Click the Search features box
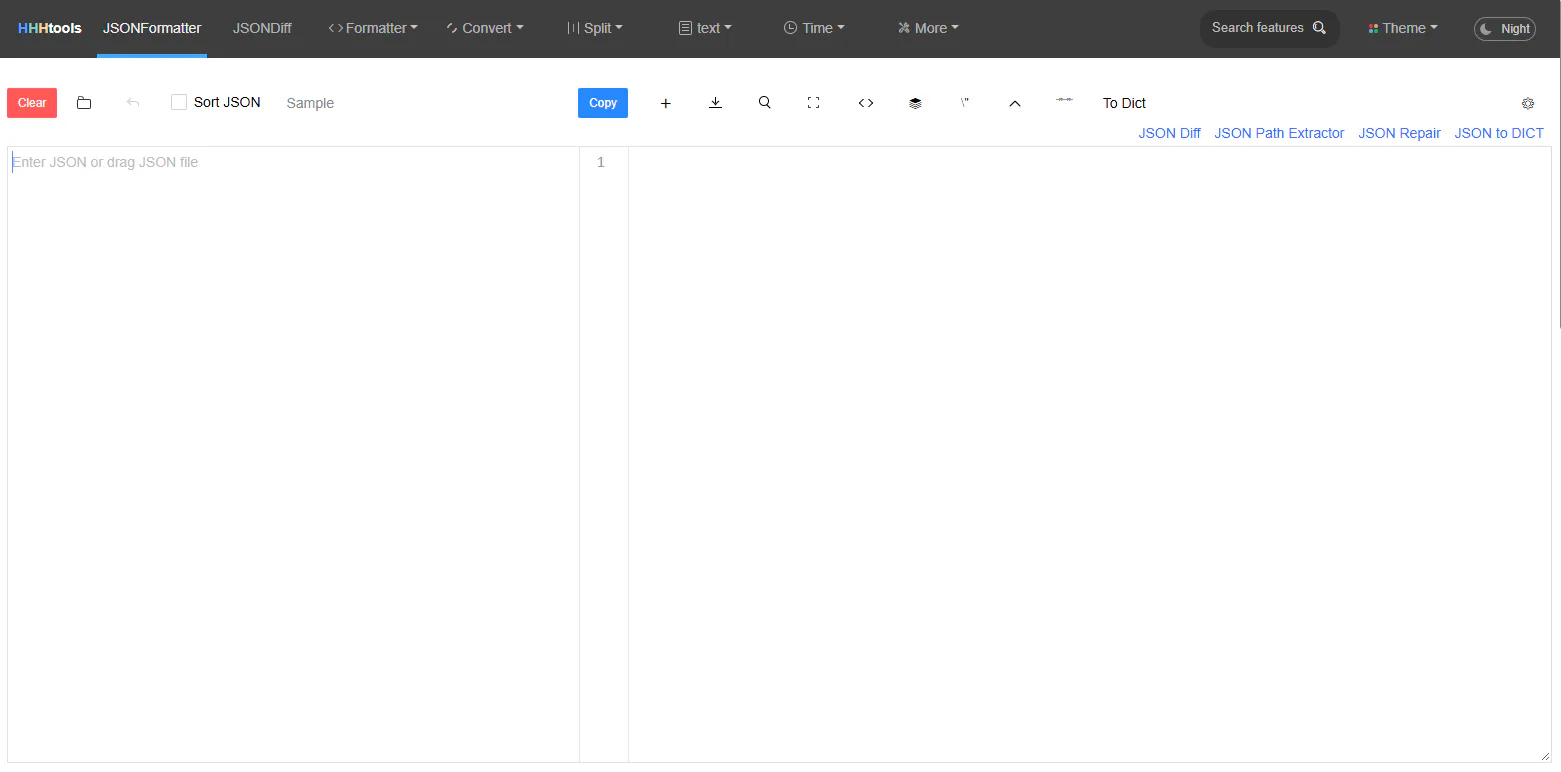 coord(1269,28)
